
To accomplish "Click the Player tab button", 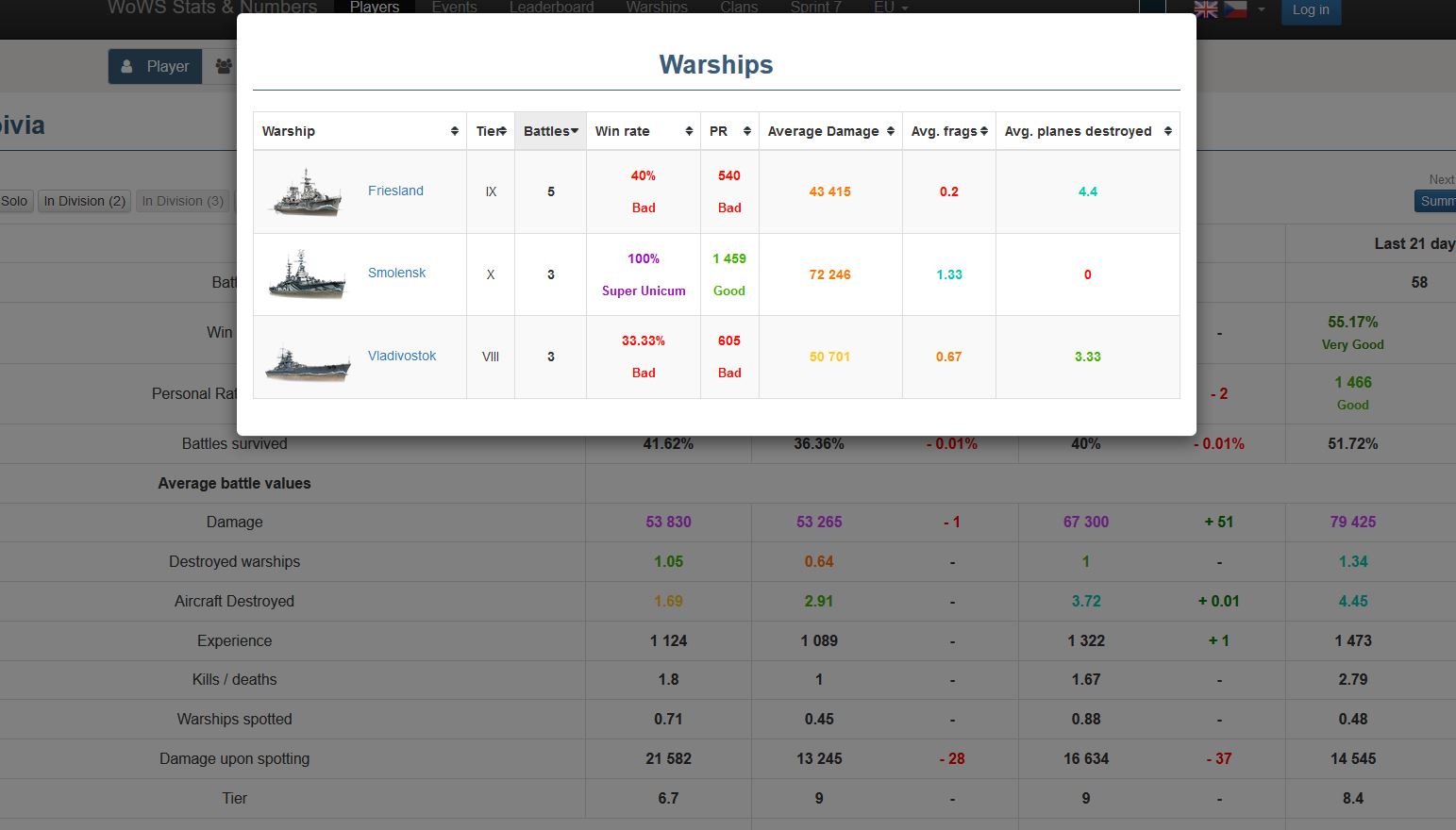I will [156, 66].
